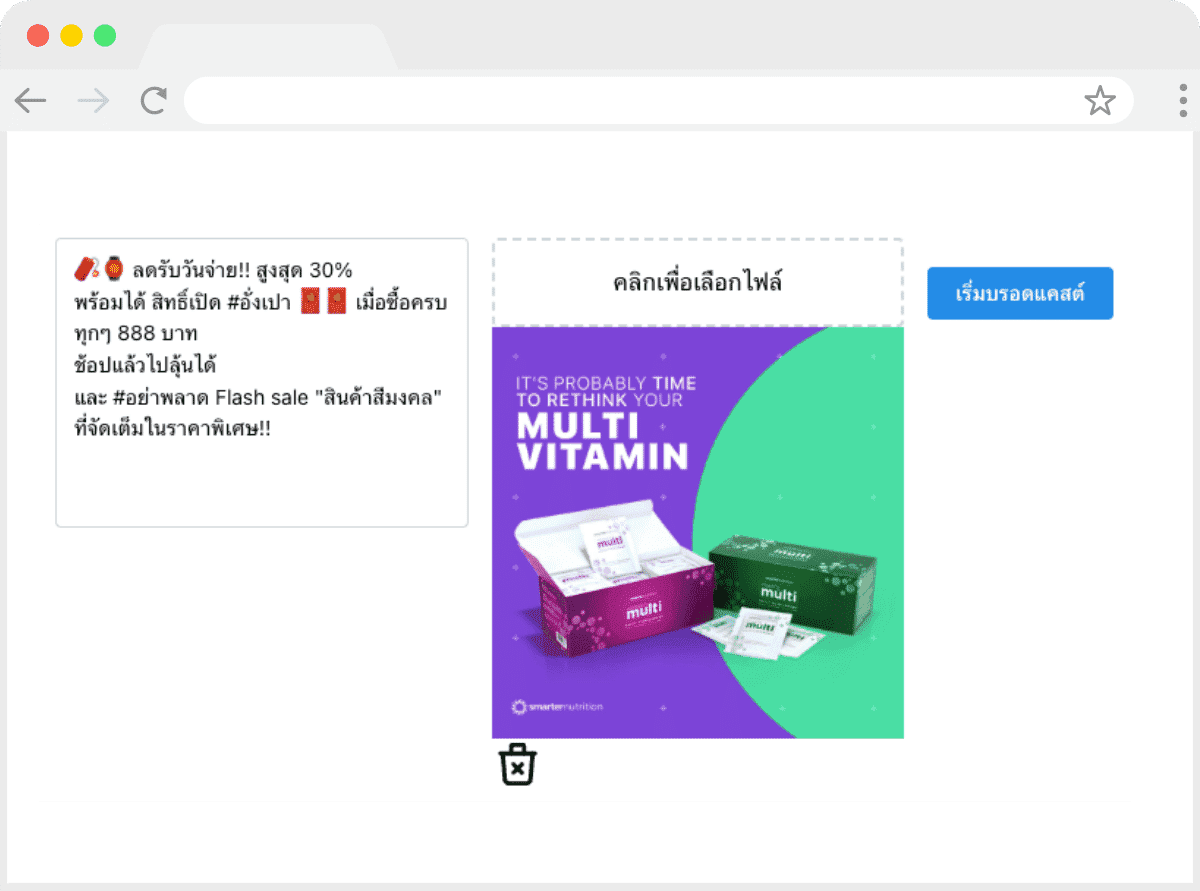Screen dimensions: 1200x891
Task: Select the multivitamin image preview
Action: pos(698,533)
